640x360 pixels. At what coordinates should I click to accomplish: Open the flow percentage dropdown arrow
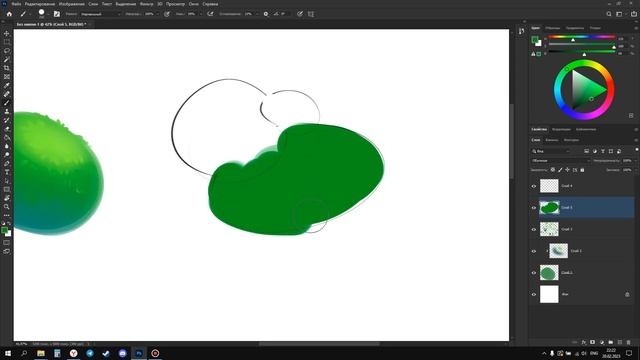click(200, 14)
